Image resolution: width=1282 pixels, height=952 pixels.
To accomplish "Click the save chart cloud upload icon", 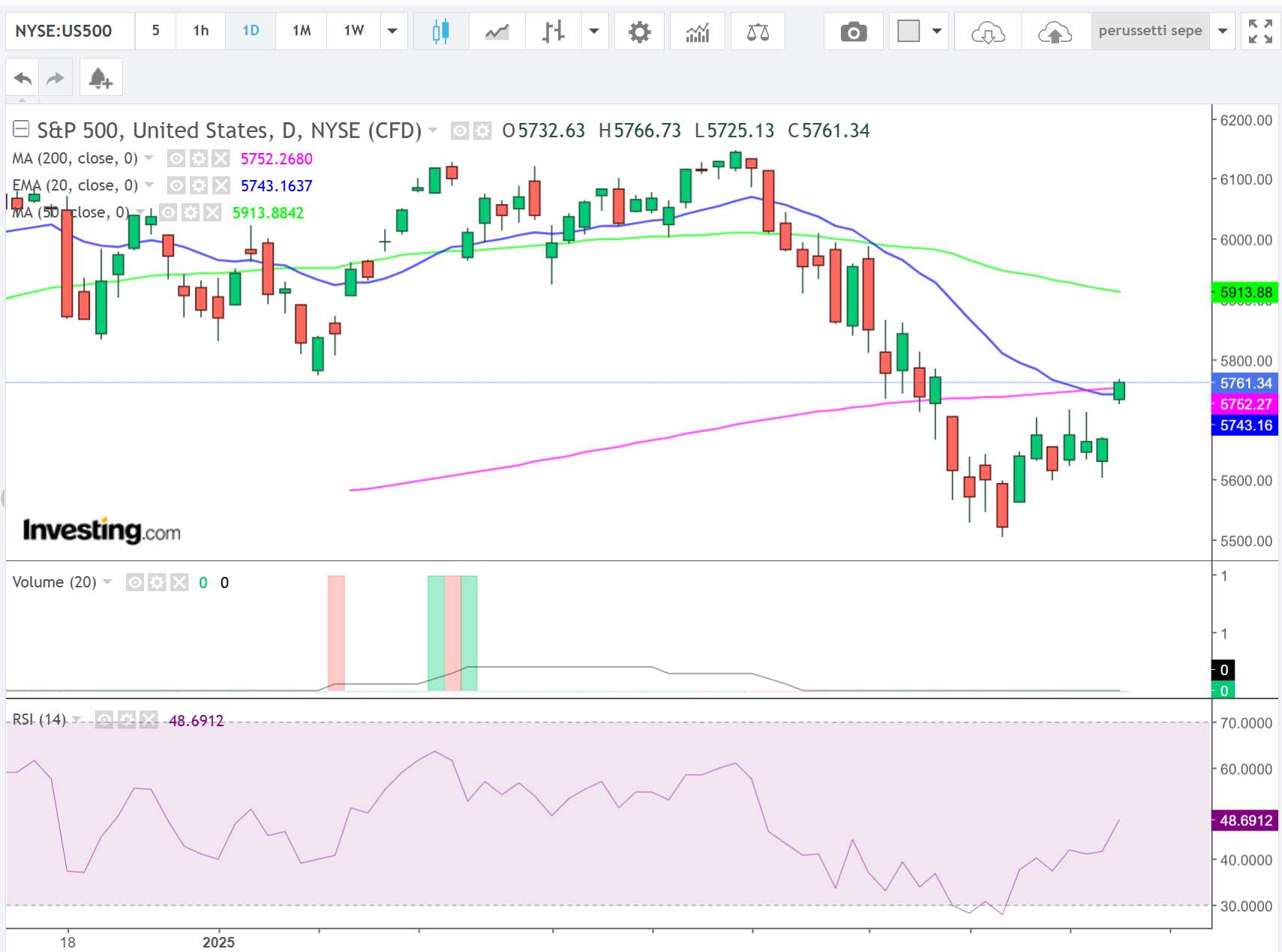I will 1054,32.
